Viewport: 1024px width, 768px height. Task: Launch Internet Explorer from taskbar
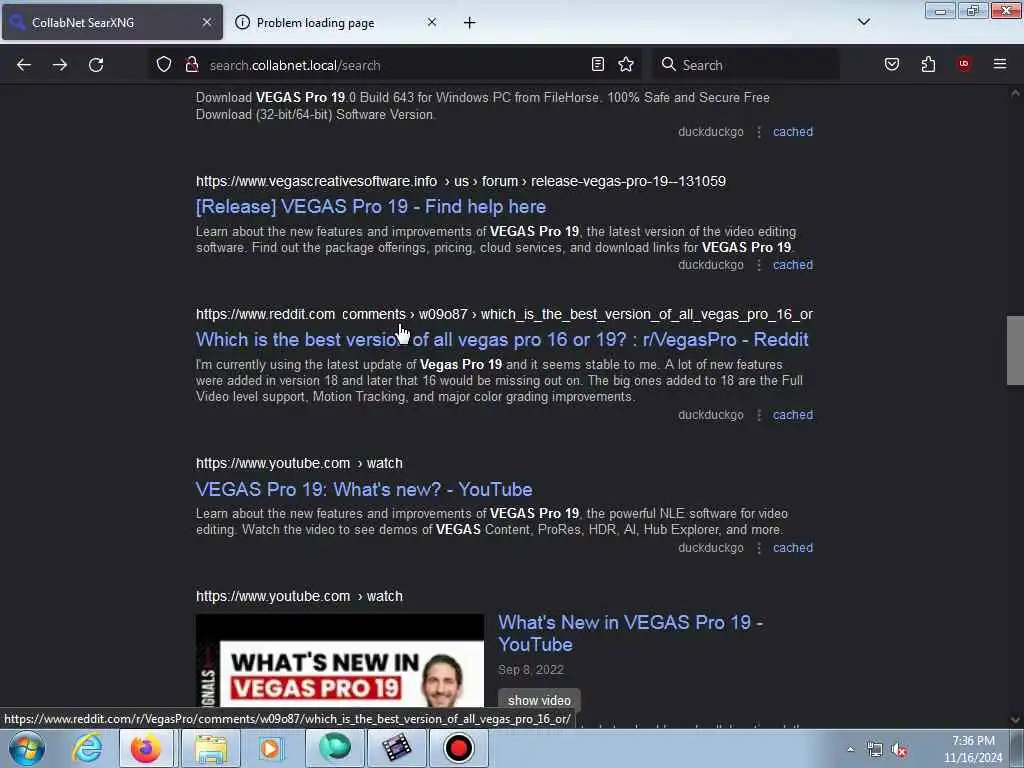click(x=87, y=748)
